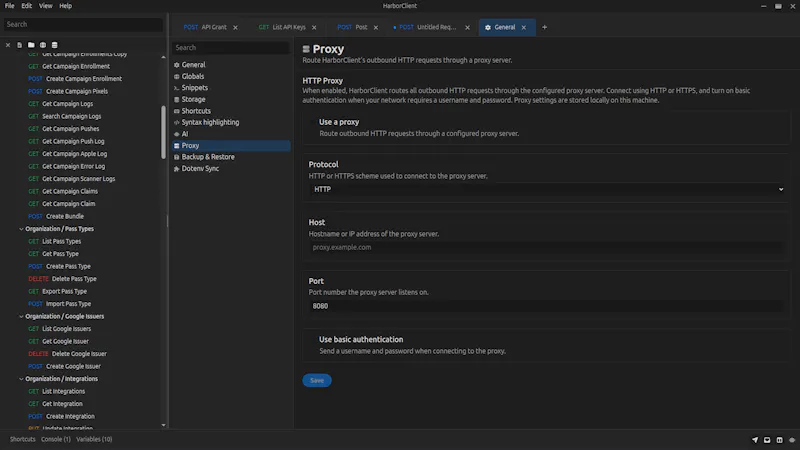This screenshot has width=800, height=450.
Task: Open Console (1) in status bar
Action: click(56, 439)
